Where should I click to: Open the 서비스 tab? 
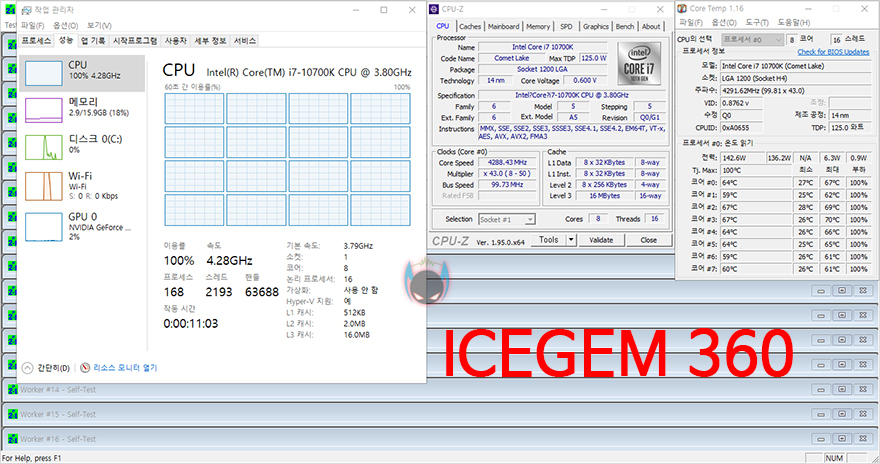click(x=245, y=41)
